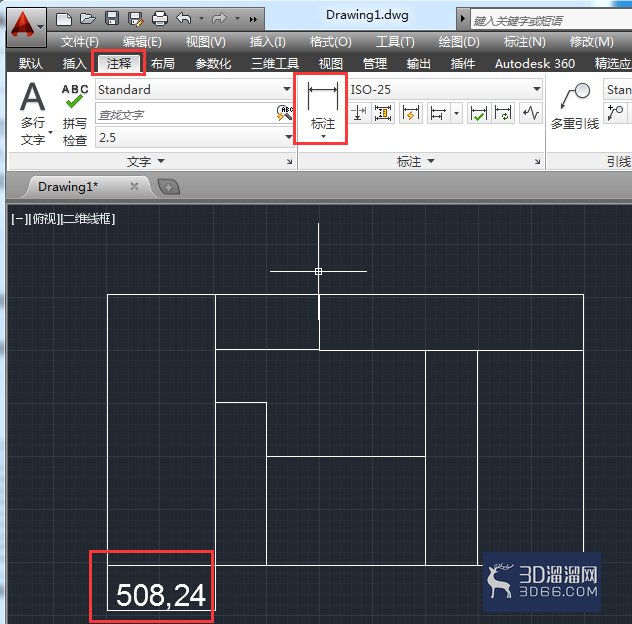Screen dimensions: 632x624
Task: Click the Undo arrow icon
Action: 184,18
